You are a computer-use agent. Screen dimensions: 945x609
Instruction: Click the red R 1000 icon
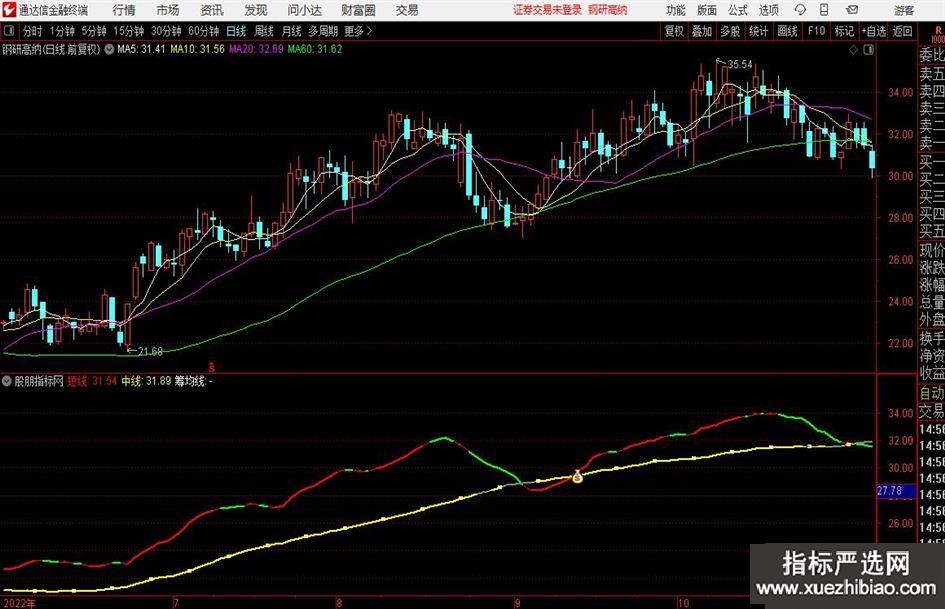[x=938, y=34]
